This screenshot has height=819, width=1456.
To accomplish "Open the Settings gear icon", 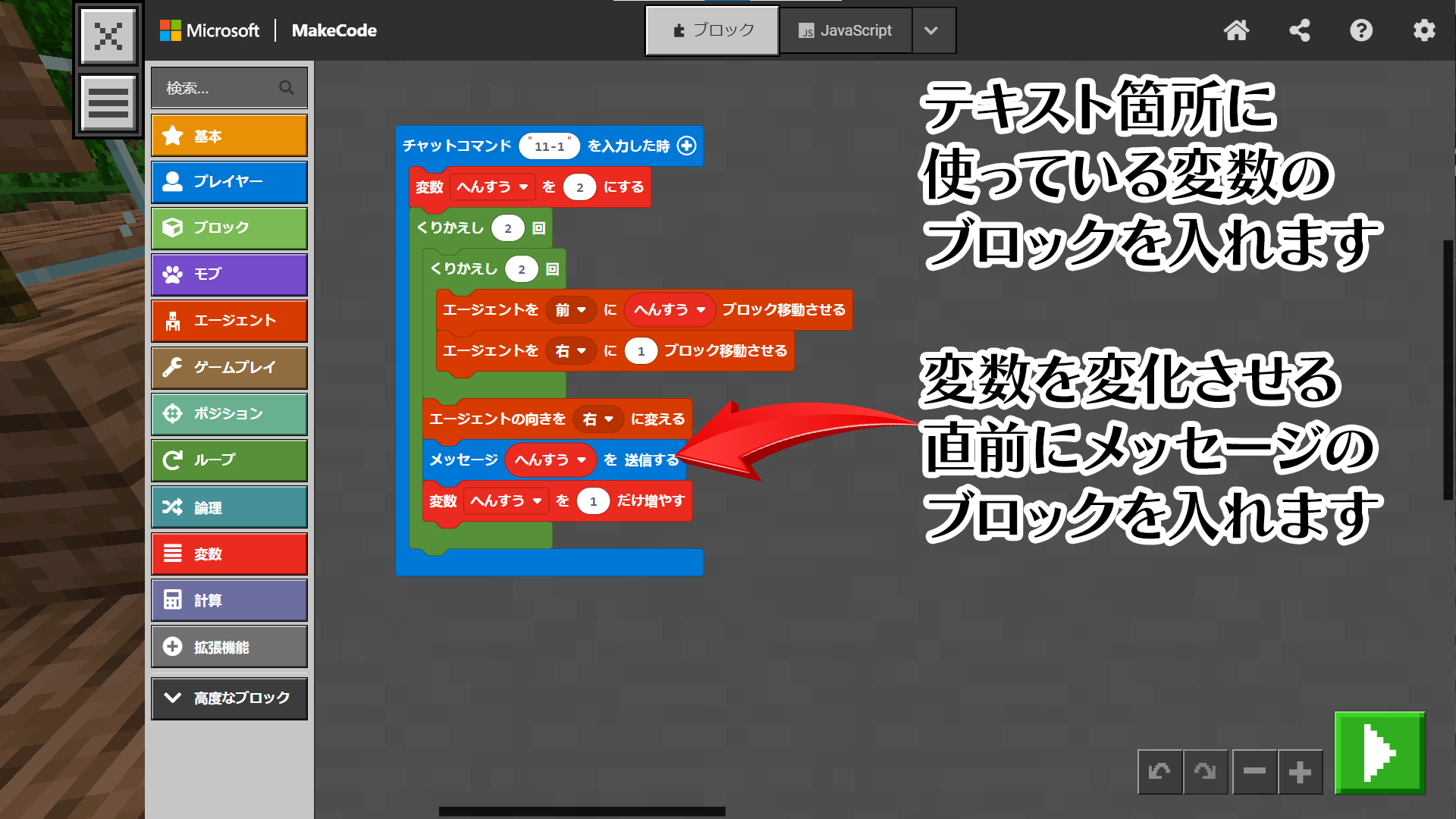I will 1423,30.
